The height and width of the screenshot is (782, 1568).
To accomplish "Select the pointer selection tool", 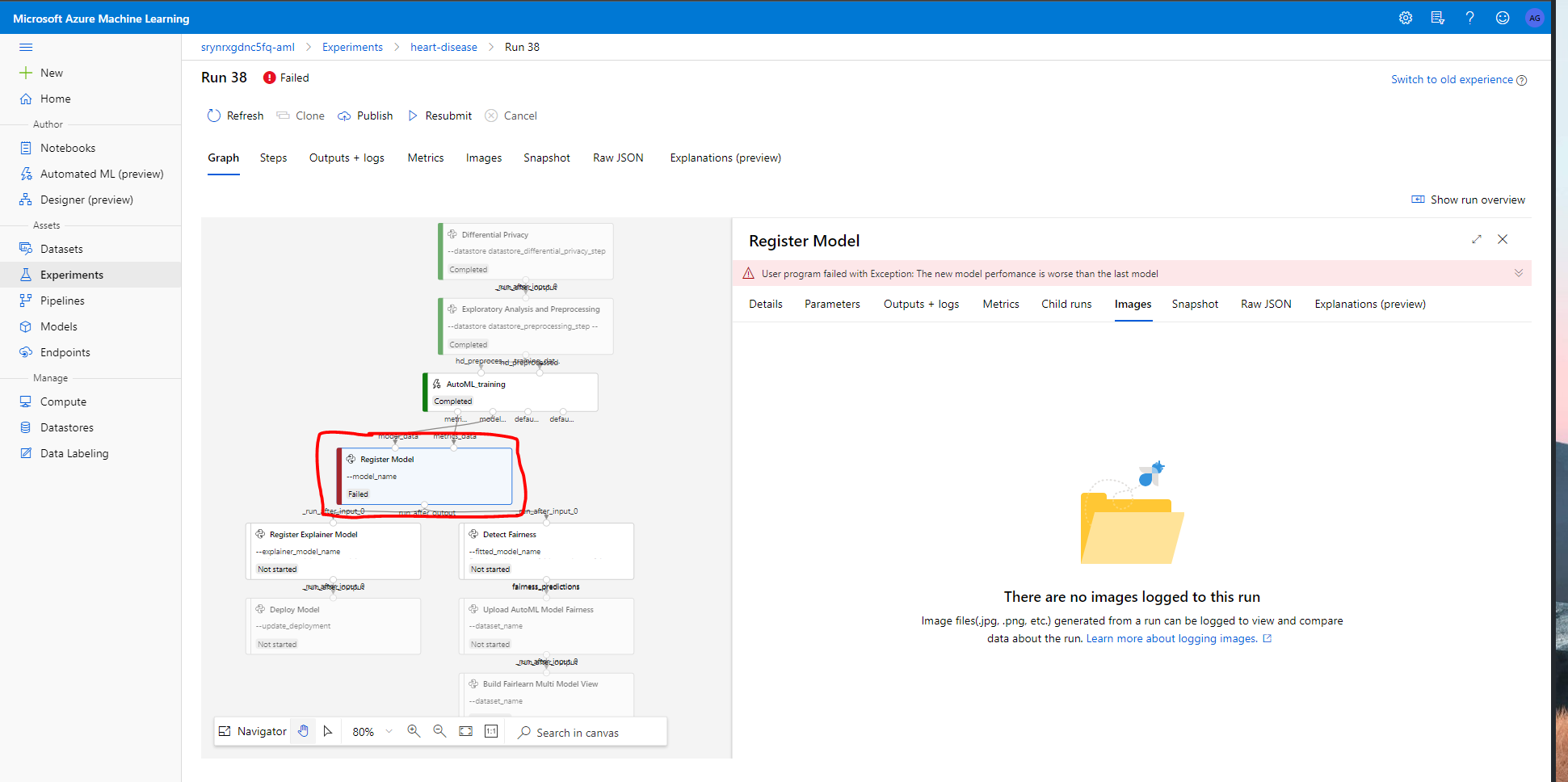I will coord(328,731).
